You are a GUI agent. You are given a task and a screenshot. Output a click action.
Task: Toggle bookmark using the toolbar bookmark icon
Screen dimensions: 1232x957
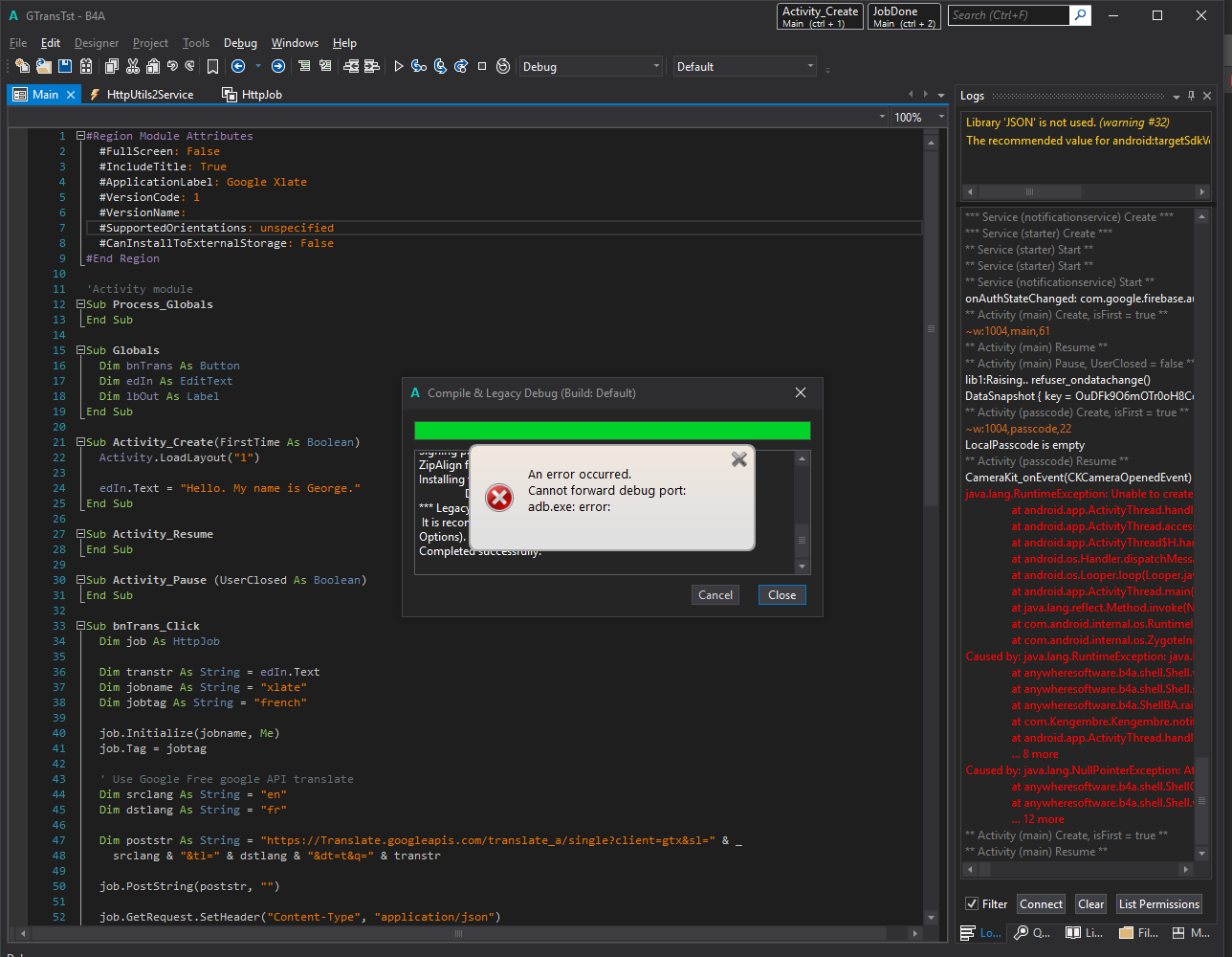[212, 66]
